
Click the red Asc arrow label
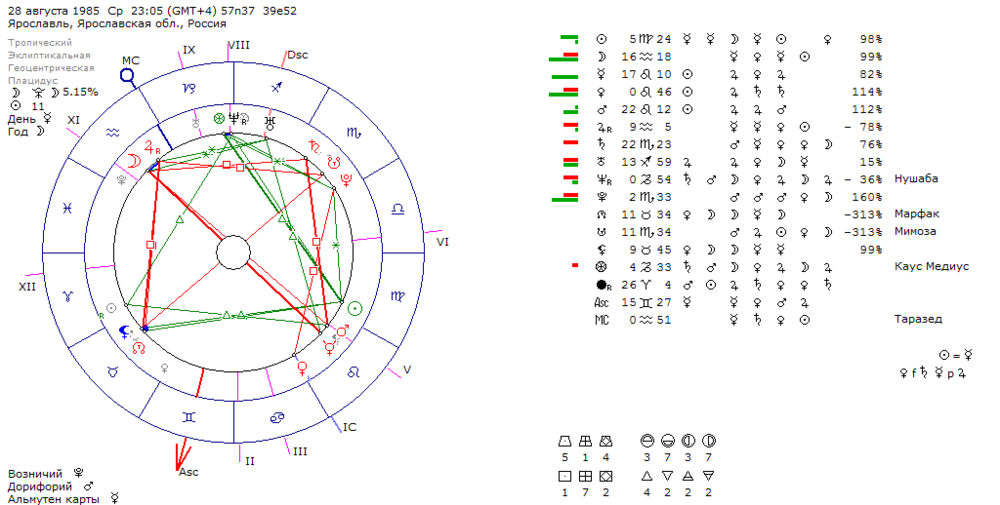coord(189,472)
